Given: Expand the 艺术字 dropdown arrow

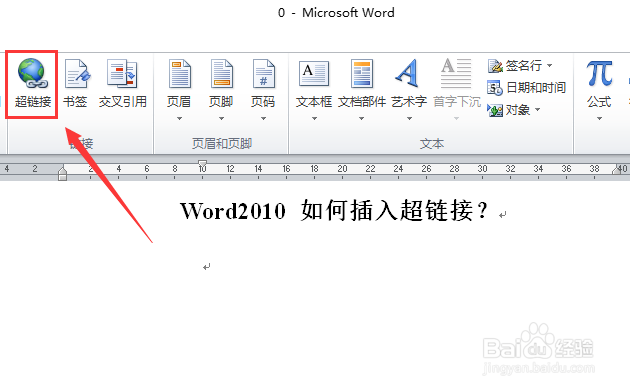Looking at the screenshot, I should click(409, 118).
